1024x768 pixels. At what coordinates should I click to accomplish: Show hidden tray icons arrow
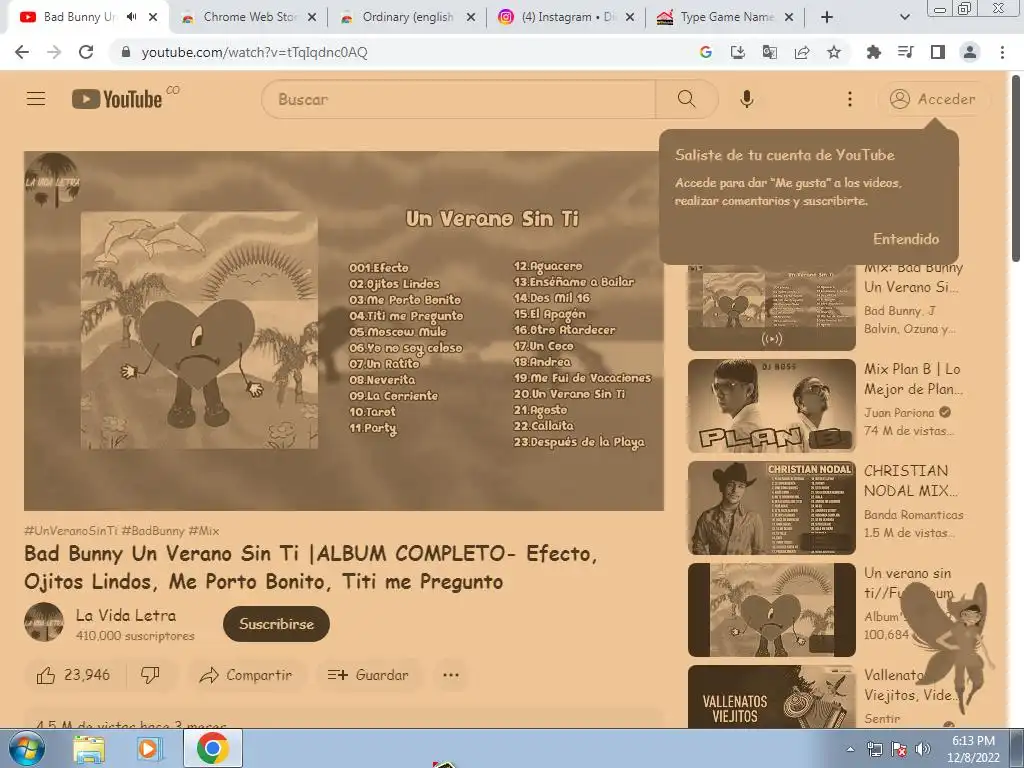pyautogui.click(x=850, y=750)
